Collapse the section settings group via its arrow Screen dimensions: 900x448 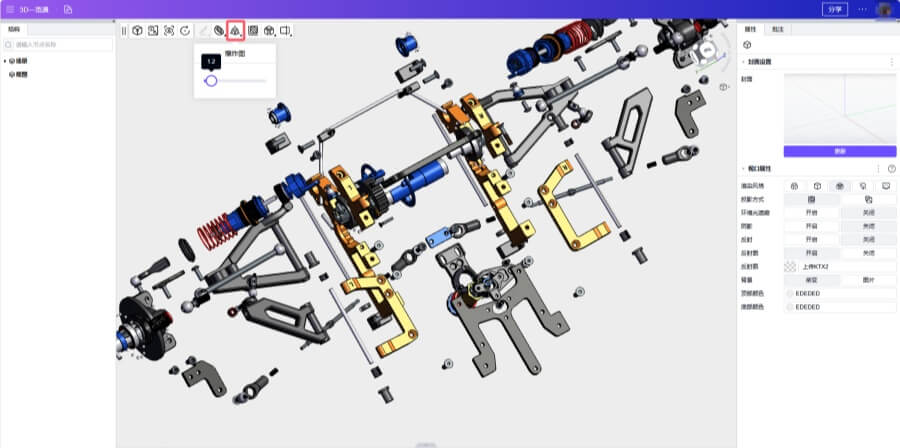coord(744,62)
